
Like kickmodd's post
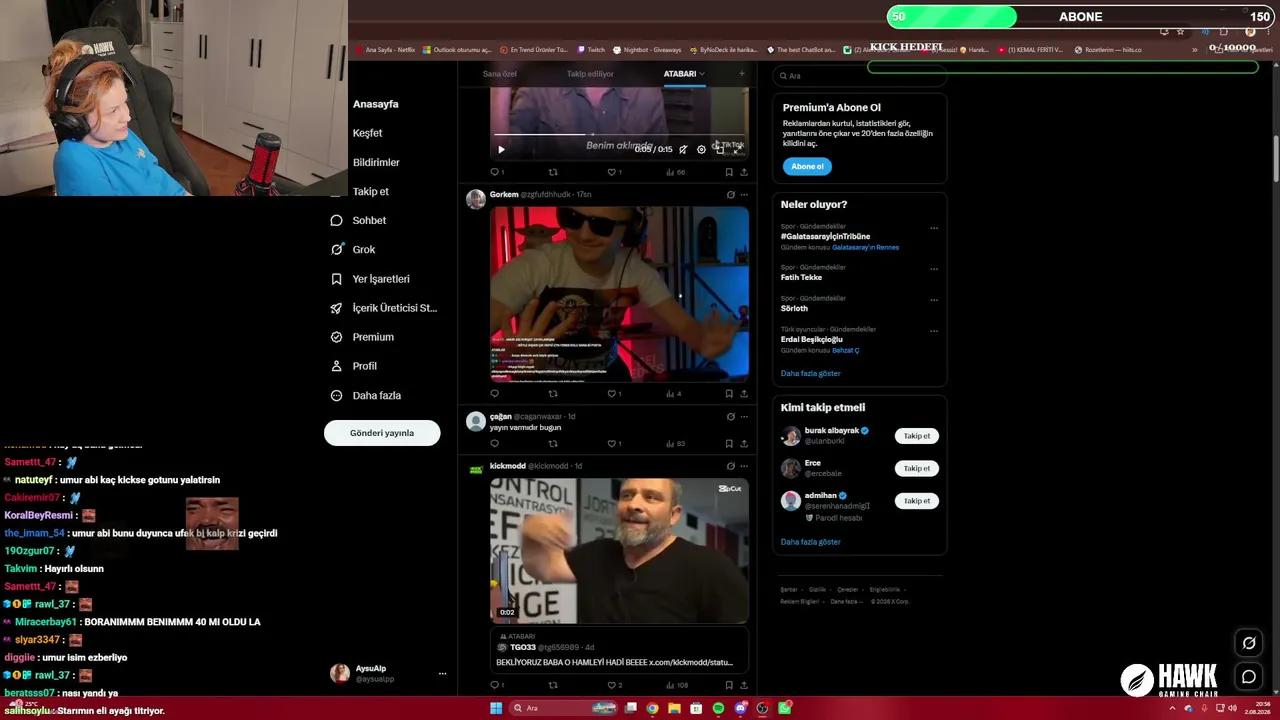[x=612, y=685]
